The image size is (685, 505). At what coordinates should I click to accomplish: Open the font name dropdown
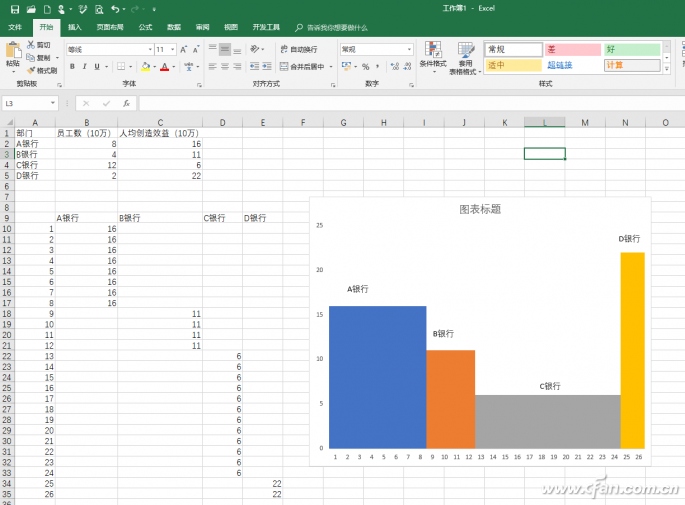click(x=150, y=49)
